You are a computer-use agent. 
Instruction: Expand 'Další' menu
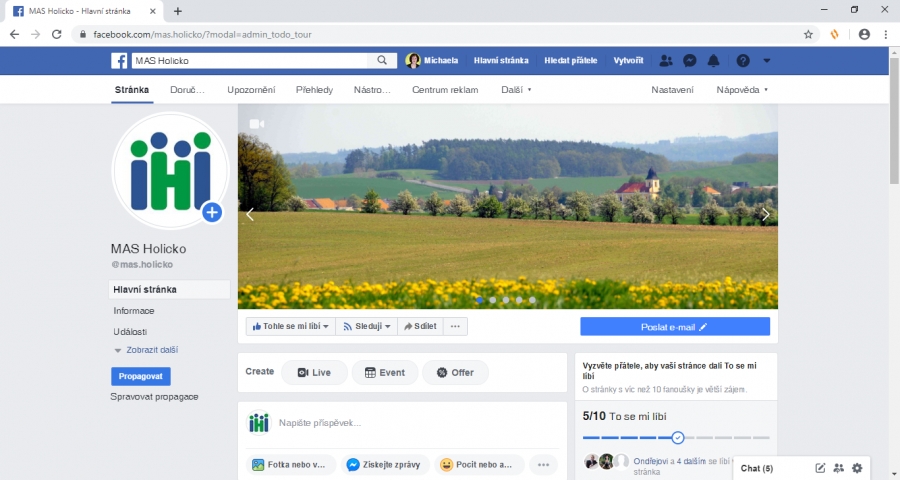coord(516,90)
